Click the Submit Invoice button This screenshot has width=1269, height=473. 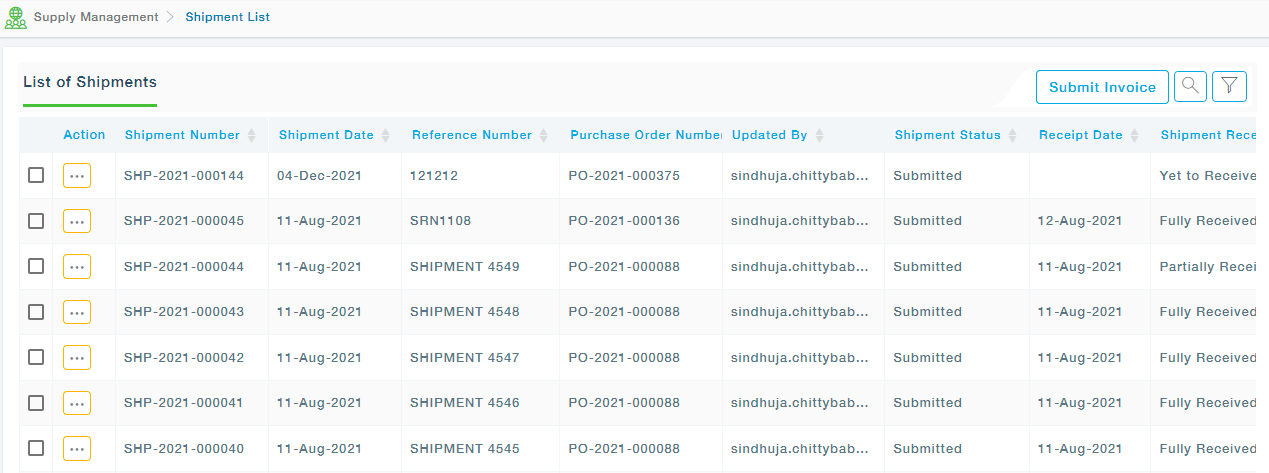click(x=1102, y=87)
